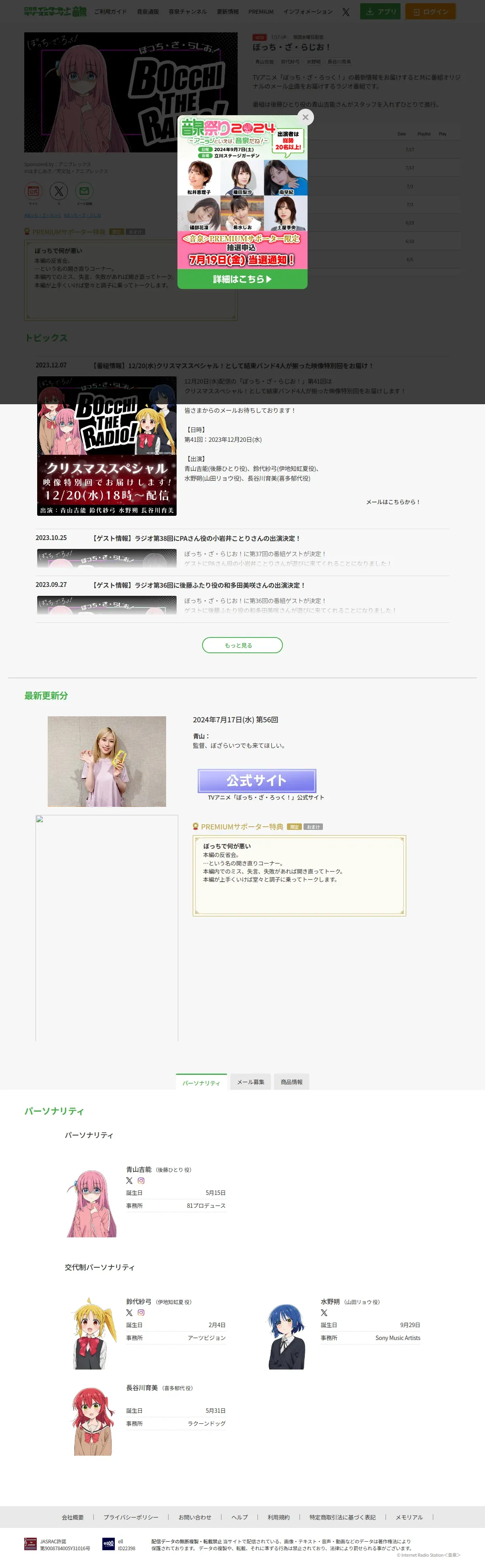Viewport: 485px width, 1568px height.
Task: Open 会社概要 in the footer
Action: [x=72, y=1517]
